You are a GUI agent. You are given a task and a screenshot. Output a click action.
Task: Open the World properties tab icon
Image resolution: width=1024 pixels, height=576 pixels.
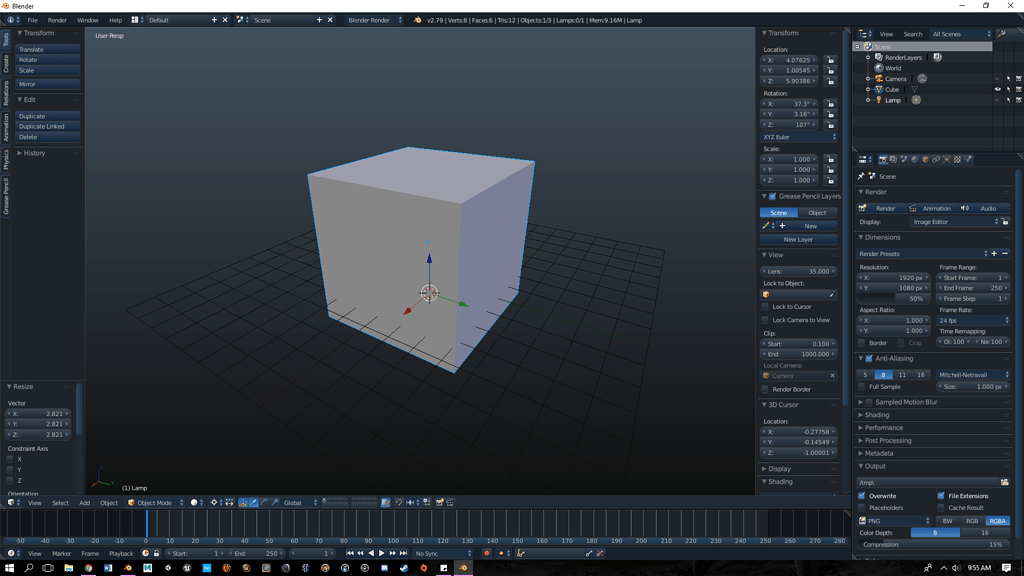pos(913,159)
